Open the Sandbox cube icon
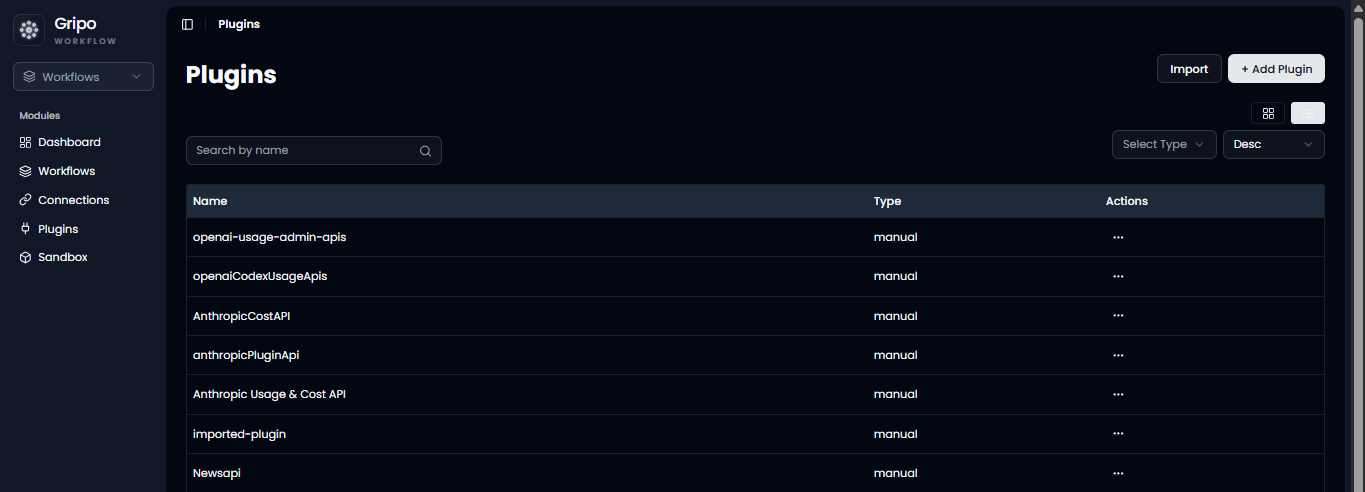Screen dimensions: 1365x492 tap(26, 257)
